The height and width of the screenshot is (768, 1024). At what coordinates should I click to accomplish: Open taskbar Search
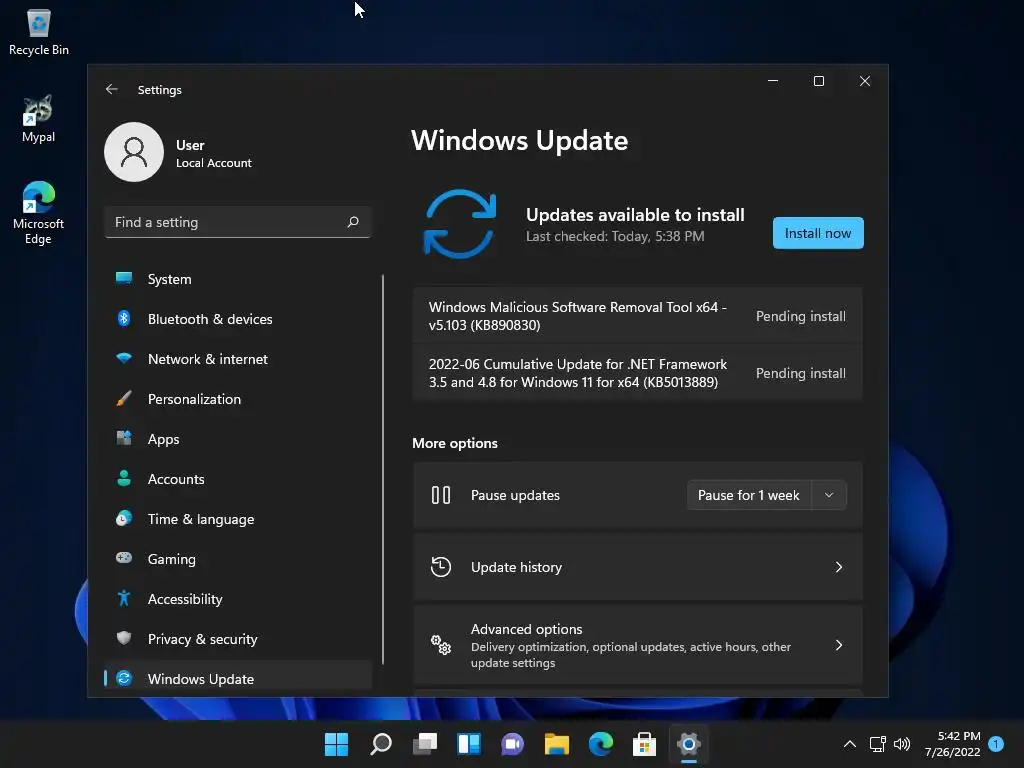pyautogui.click(x=381, y=744)
